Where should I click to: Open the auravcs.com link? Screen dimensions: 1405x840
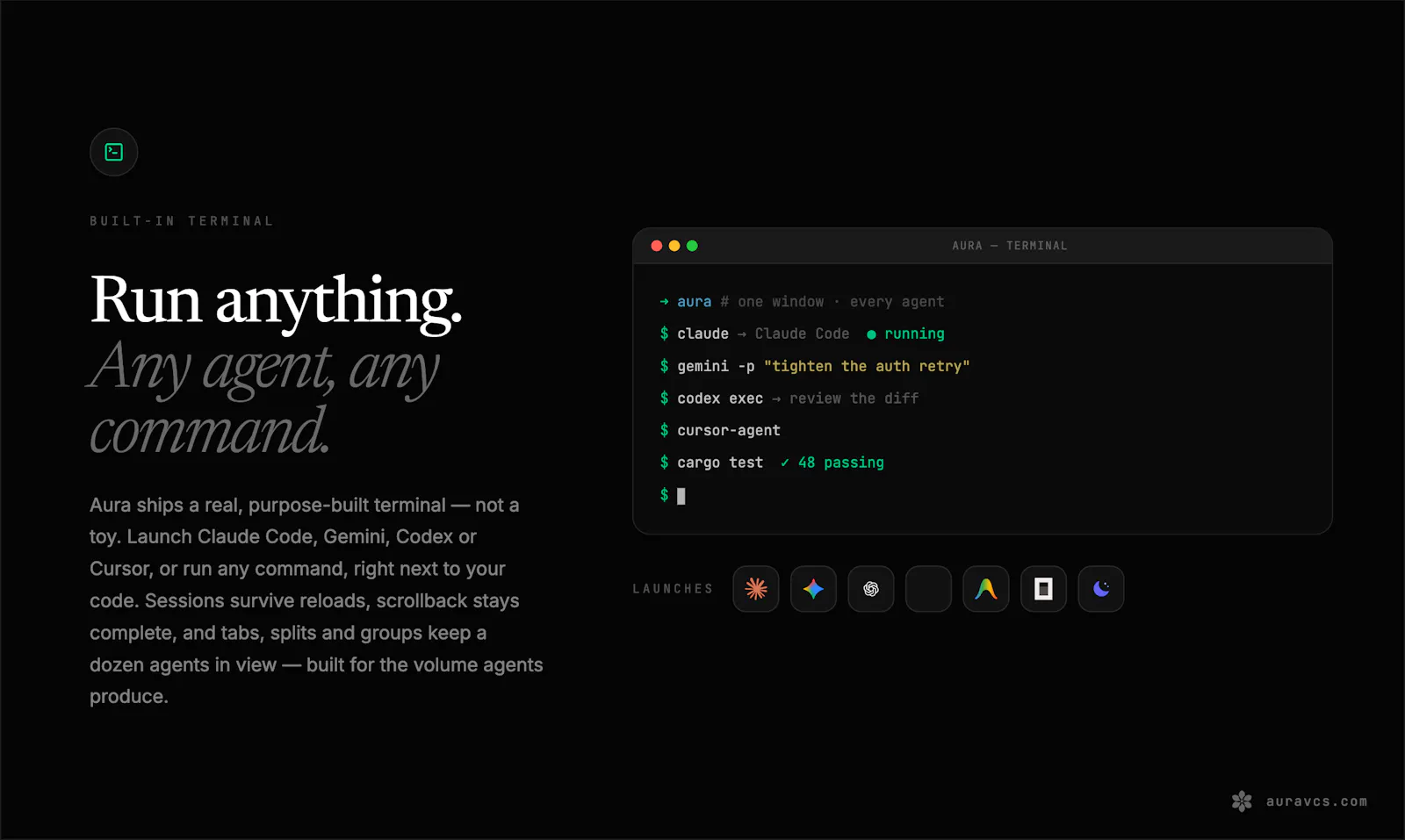pyautogui.click(x=1316, y=801)
